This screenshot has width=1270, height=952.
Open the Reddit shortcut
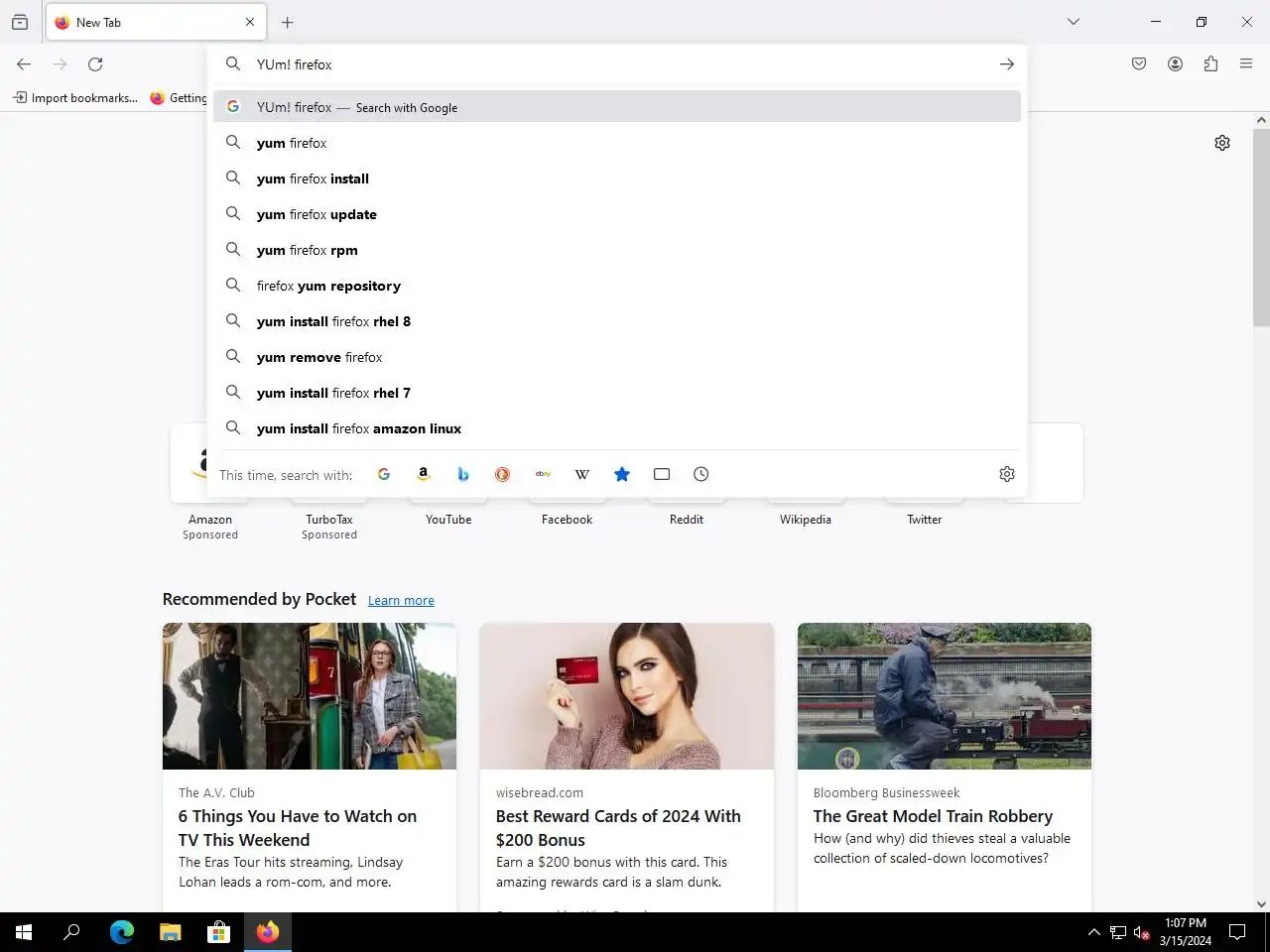[x=687, y=519]
